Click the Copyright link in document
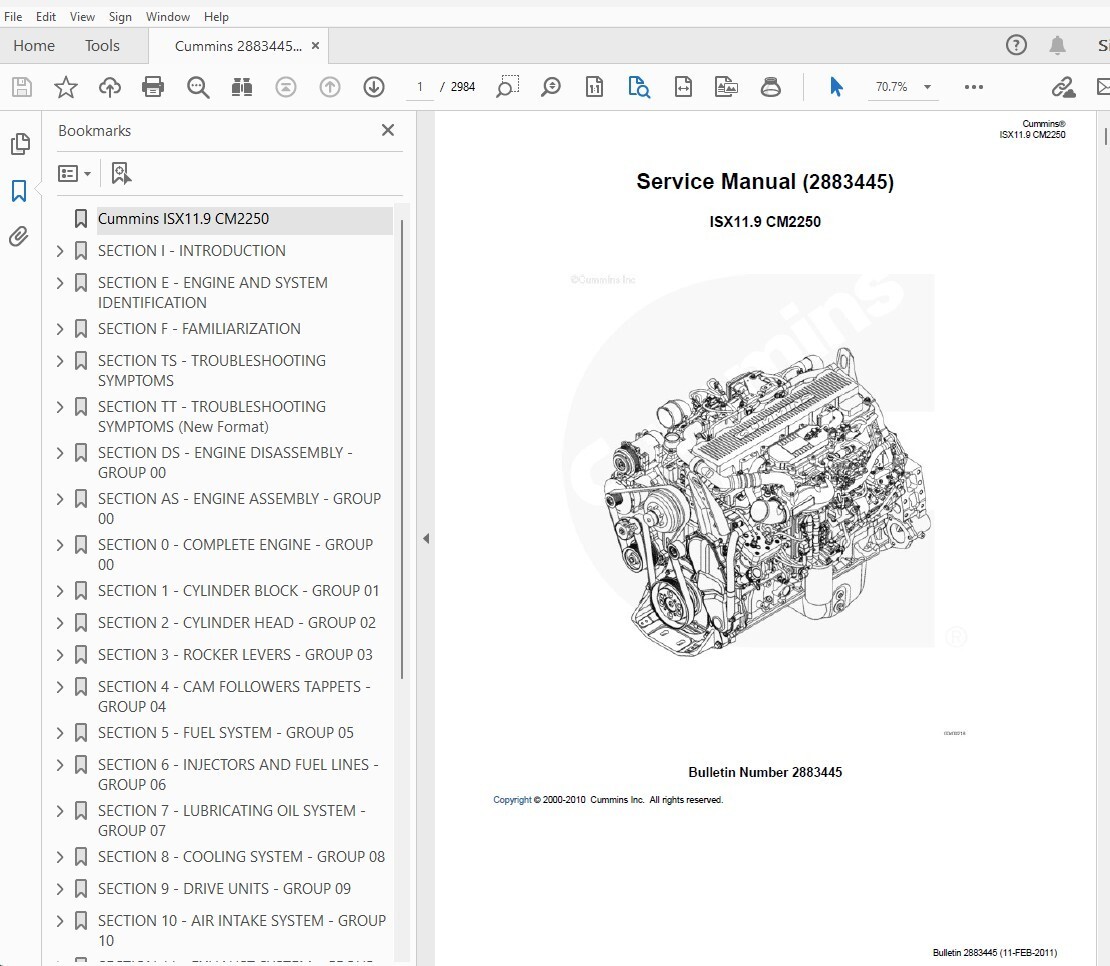Screen dimensions: 1110x966 coord(512,800)
